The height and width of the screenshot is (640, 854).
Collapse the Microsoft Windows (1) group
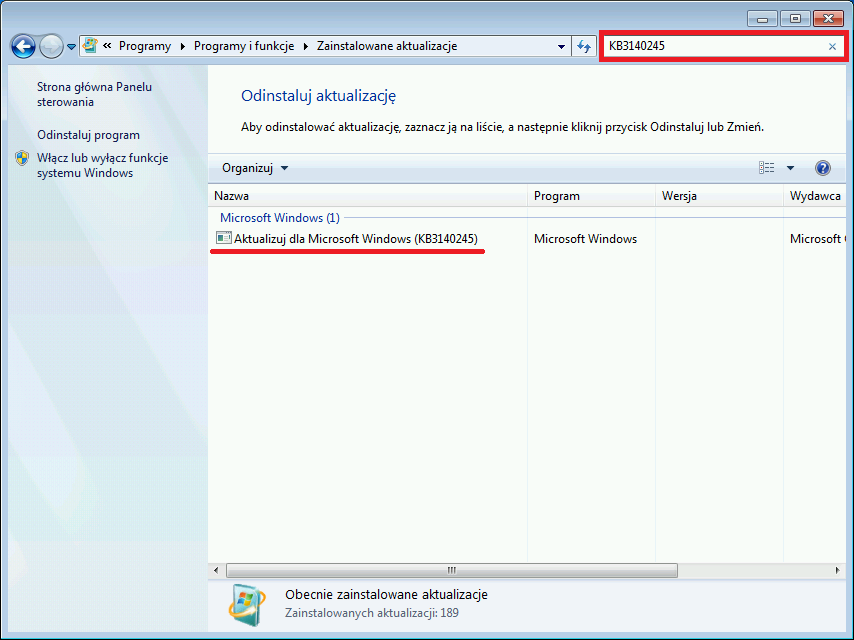(279, 218)
